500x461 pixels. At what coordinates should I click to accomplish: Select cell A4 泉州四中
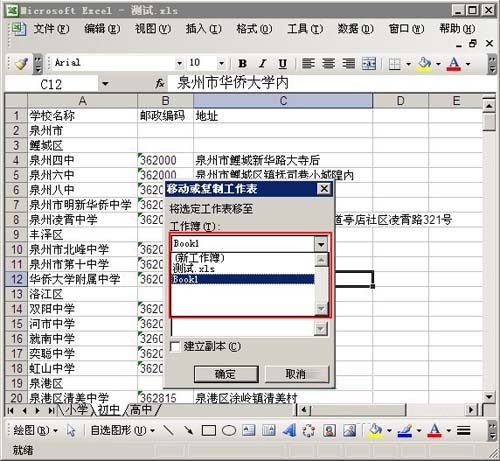coord(82,160)
